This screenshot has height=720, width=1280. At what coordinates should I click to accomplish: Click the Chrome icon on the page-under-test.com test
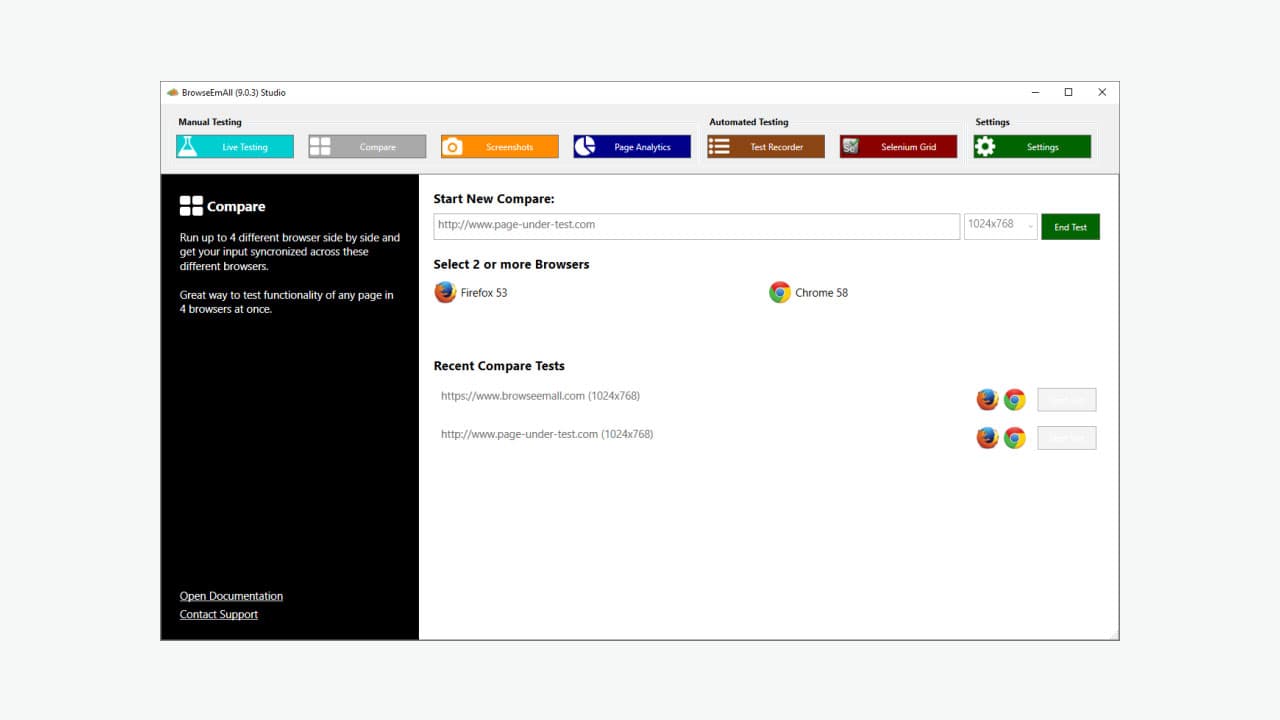coord(1014,437)
